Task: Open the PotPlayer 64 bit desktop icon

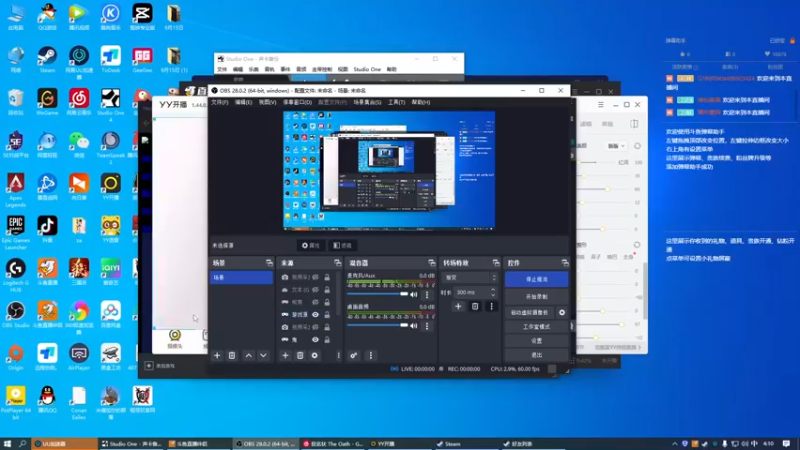Action: click(x=15, y=403)
